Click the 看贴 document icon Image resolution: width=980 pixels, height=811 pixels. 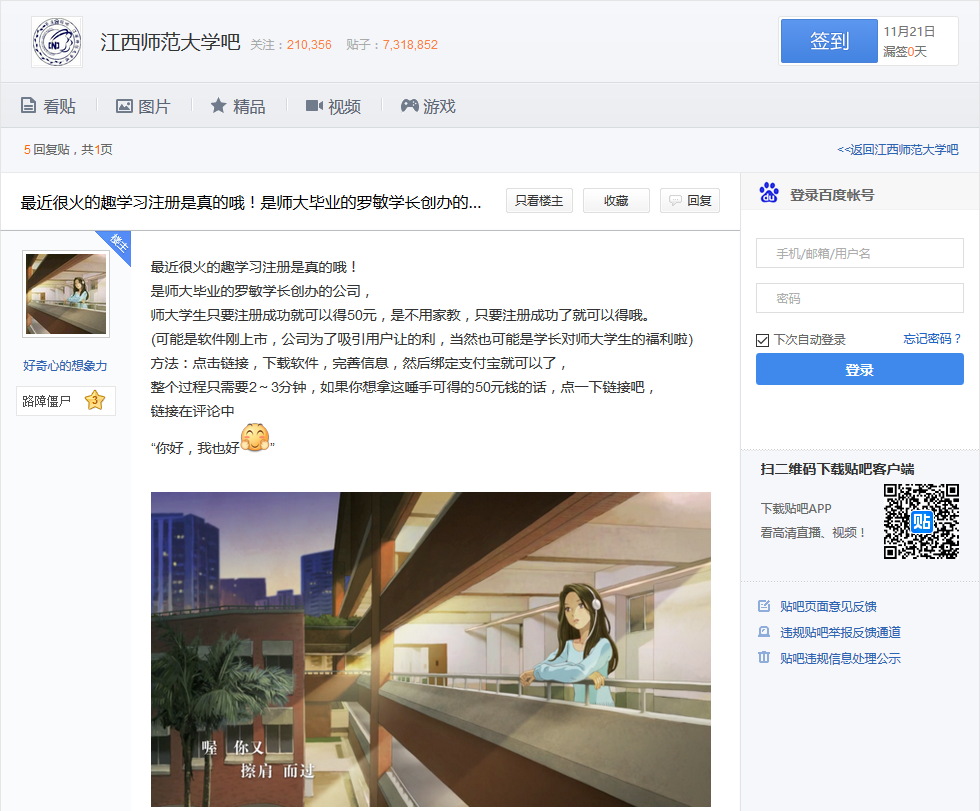[x=28, y=106]
